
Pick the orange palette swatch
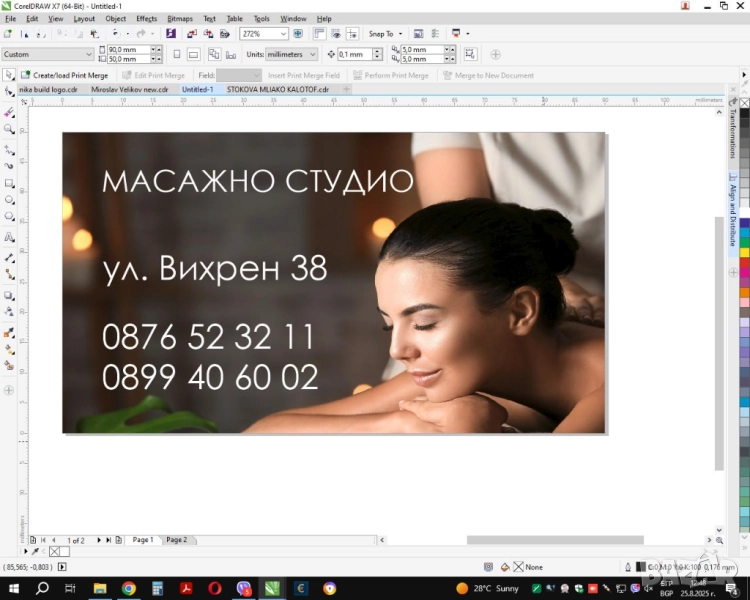[745, 292]
